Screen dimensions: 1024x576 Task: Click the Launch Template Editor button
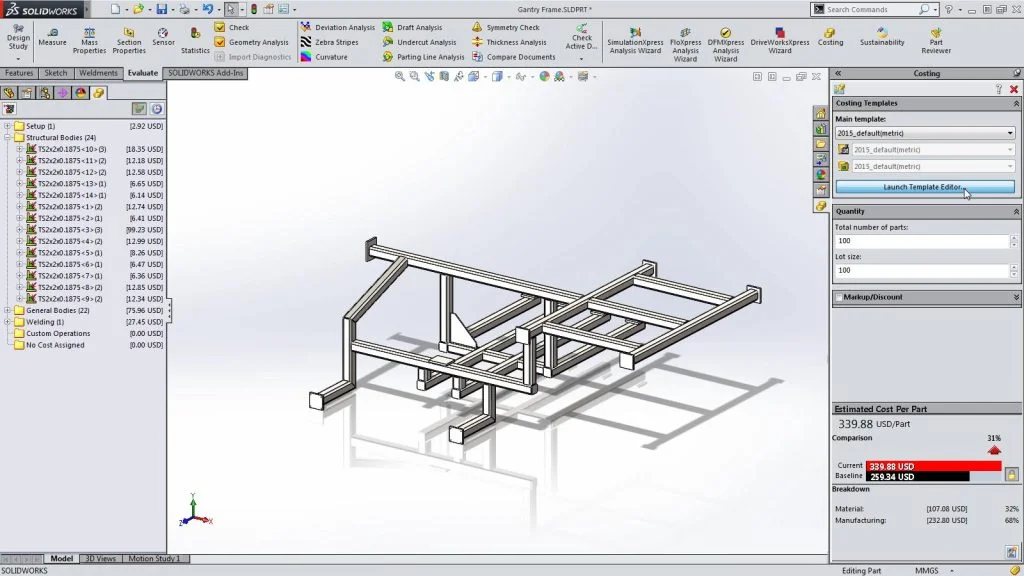click(924, 186)
